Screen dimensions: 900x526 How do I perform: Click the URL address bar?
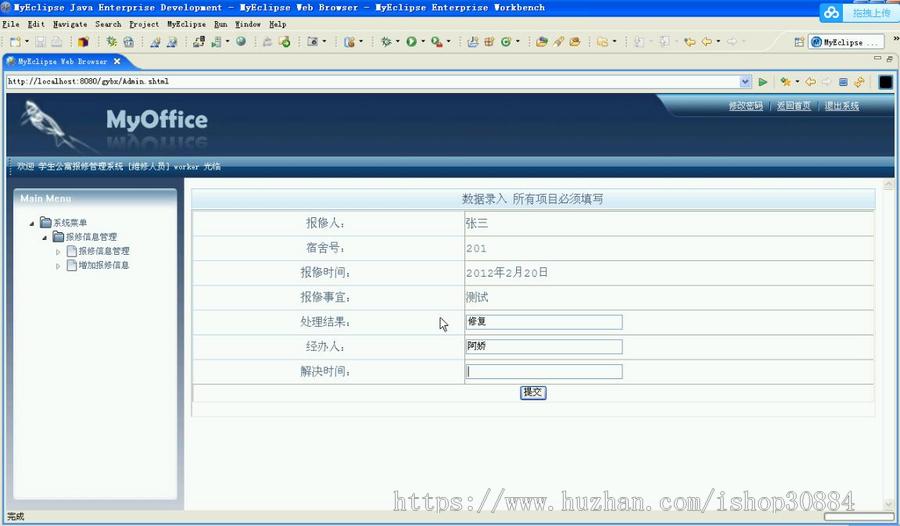373,82
